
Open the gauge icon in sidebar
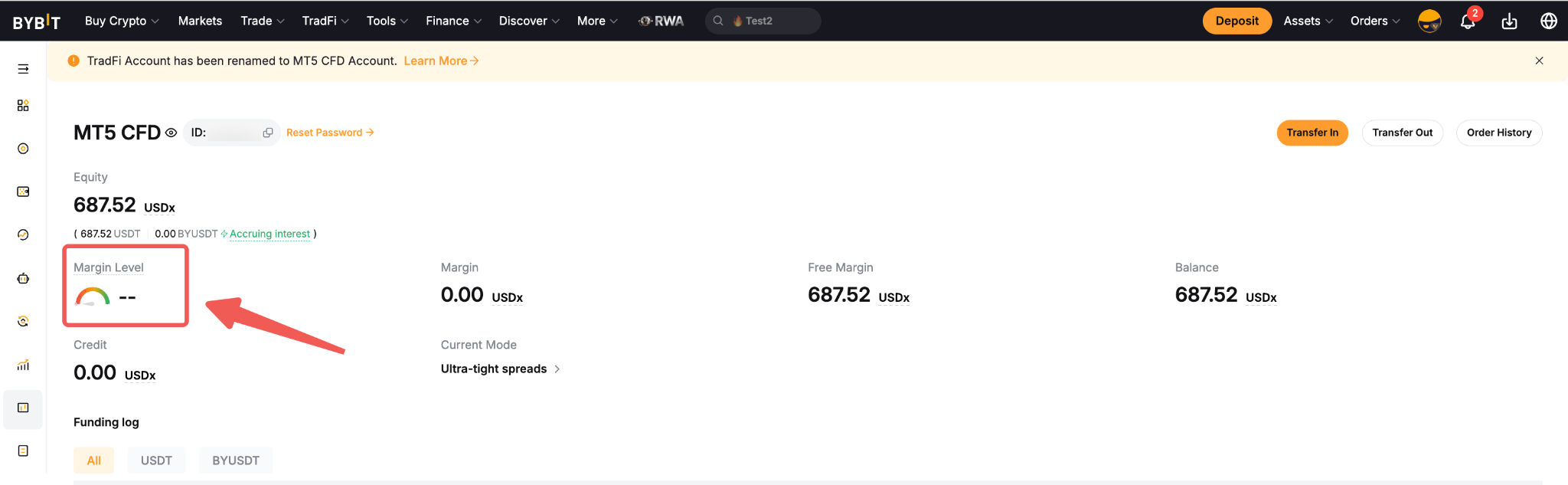point(23,234)
